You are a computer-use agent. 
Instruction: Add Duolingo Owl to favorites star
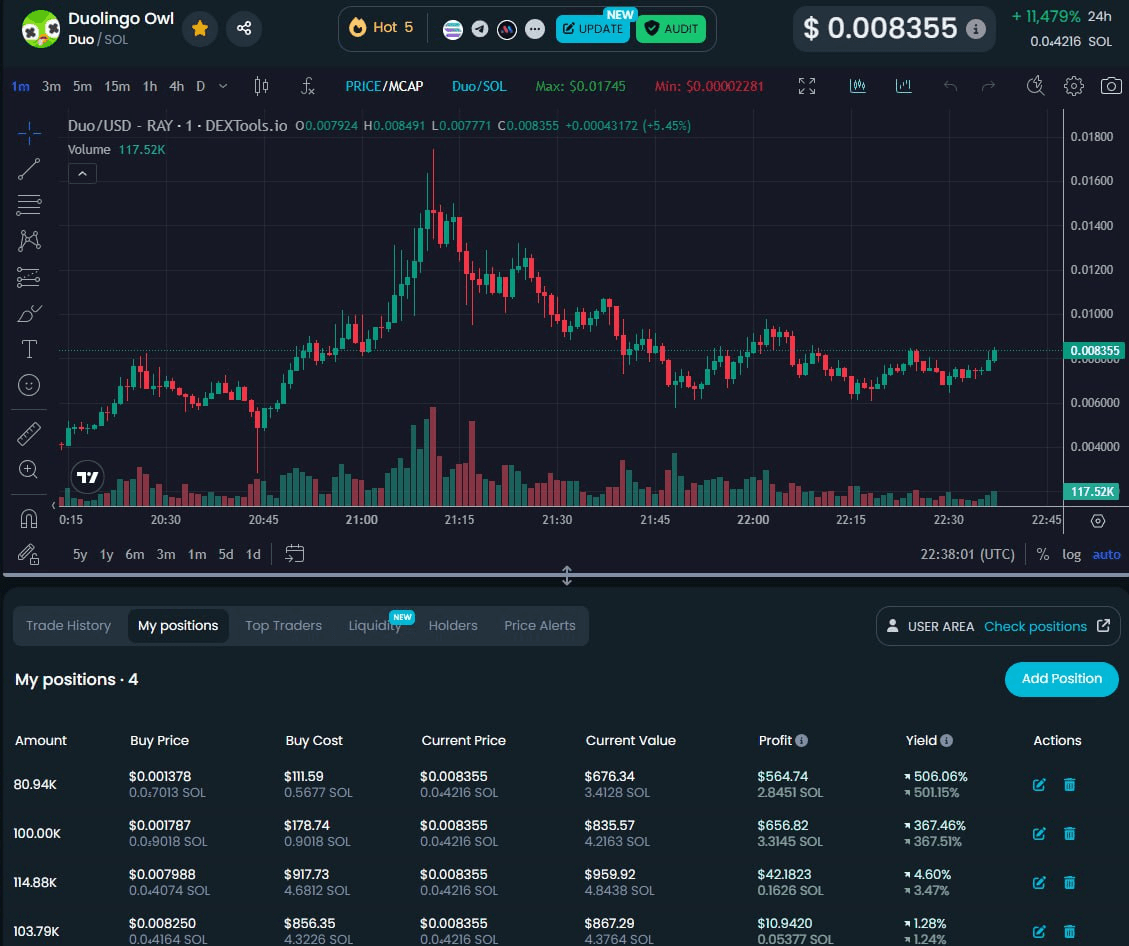(x=200, y=29)
